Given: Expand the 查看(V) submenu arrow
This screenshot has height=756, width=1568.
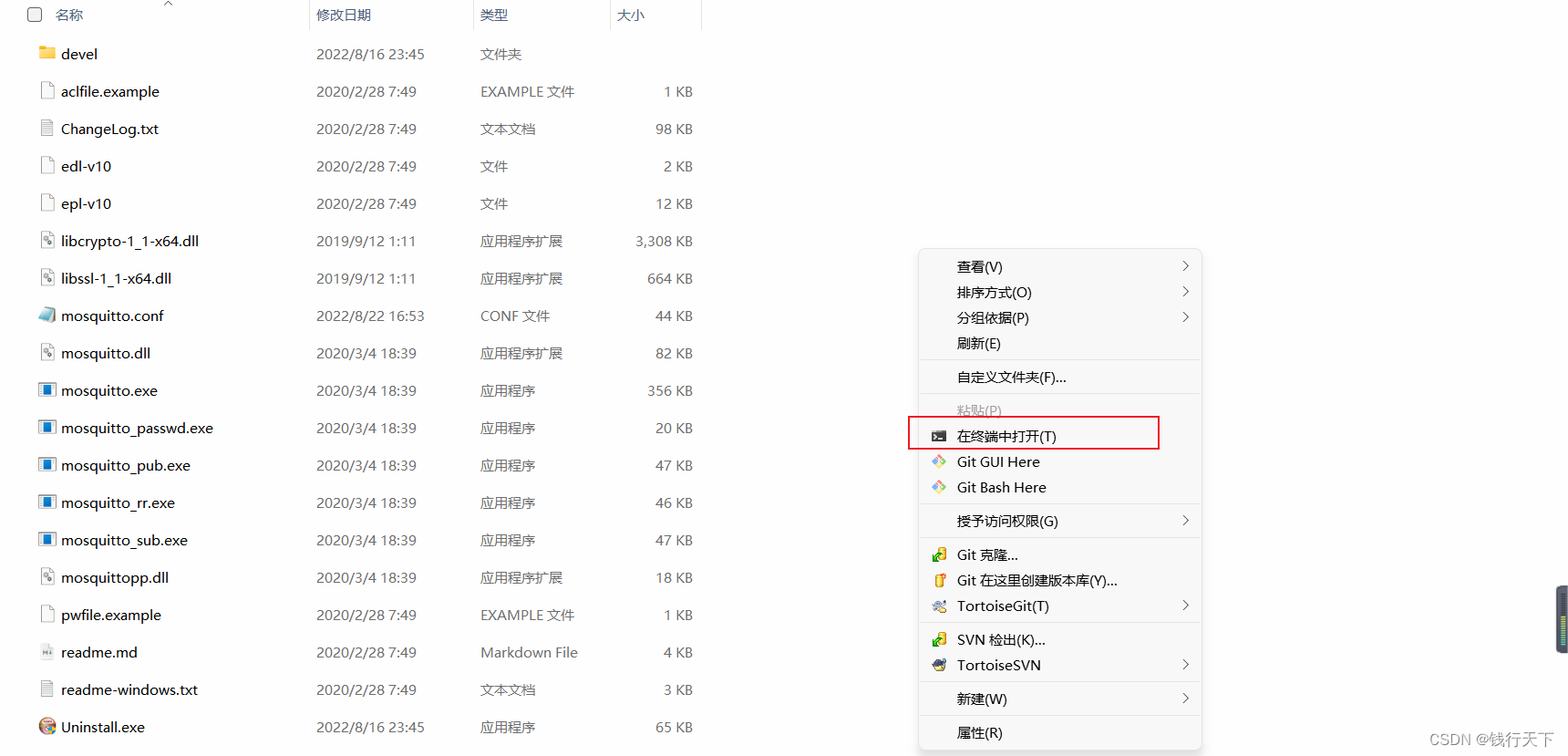Looking at the screenshot, I should tap(1185, 266).
